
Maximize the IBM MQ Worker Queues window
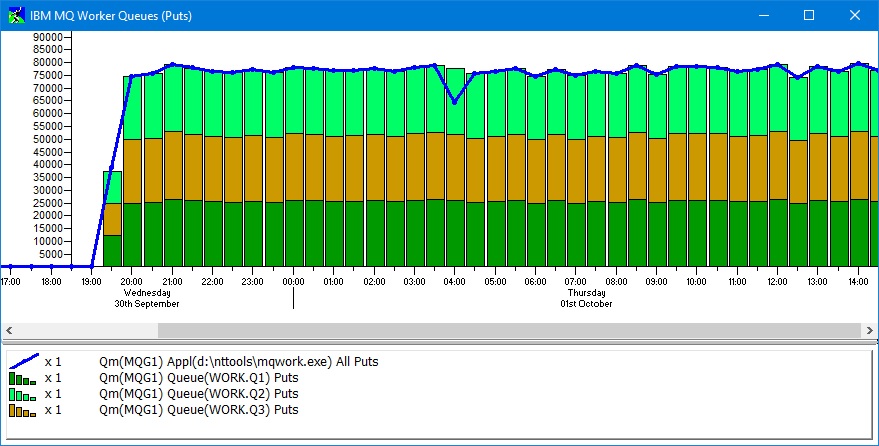click(x=809, y=15)
